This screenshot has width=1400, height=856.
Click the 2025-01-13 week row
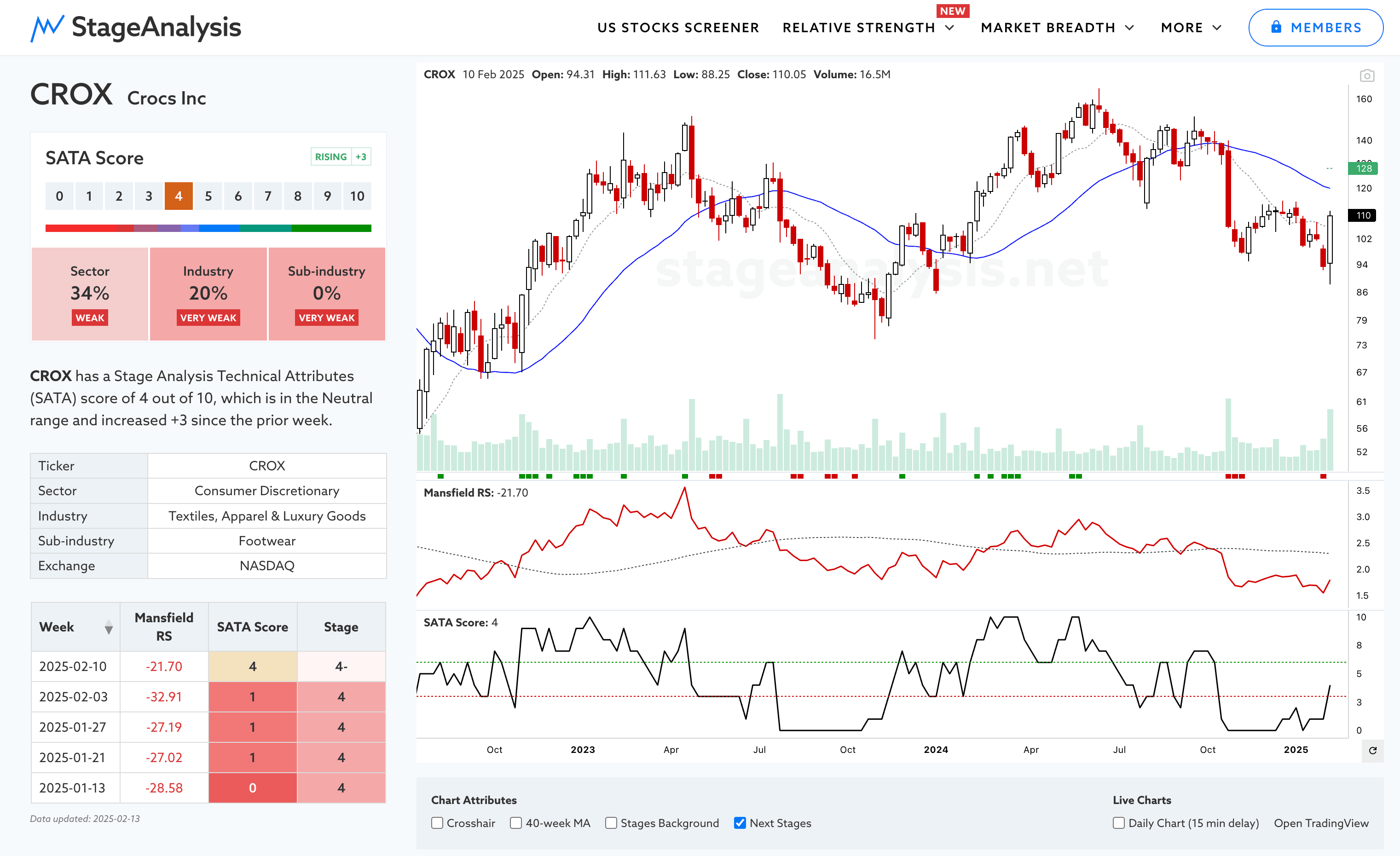[208, 788]
